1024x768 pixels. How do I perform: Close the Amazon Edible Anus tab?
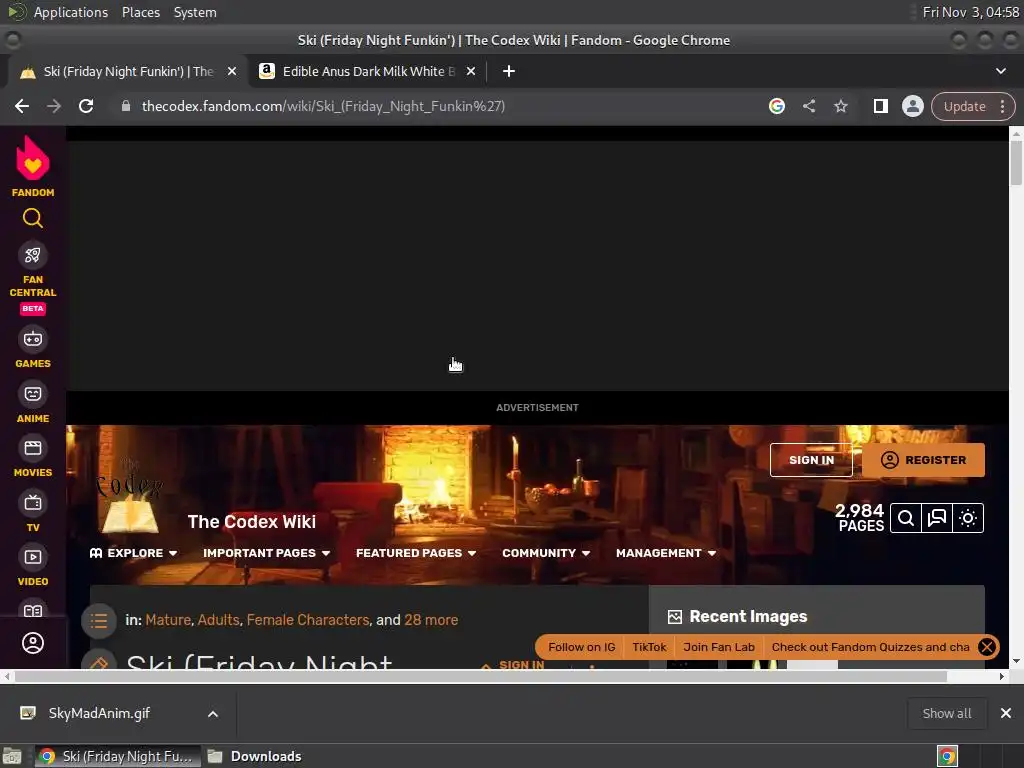[x=471, y=71]
